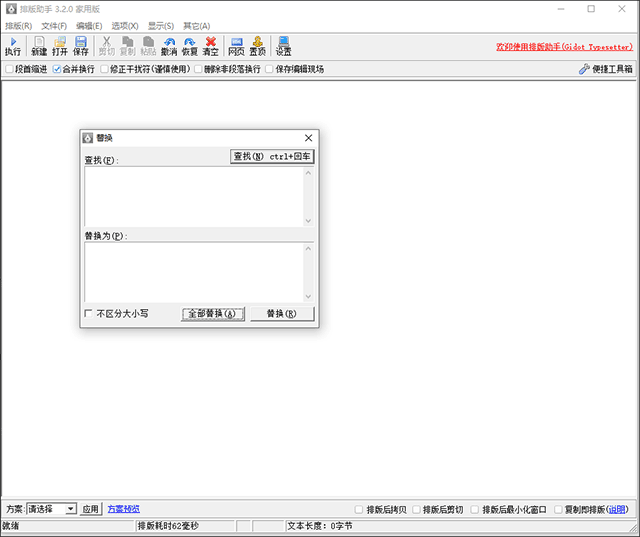Uncheck the 合并换行 option
Viewport: 640px width, 537px height.
(x=57, y=69)
